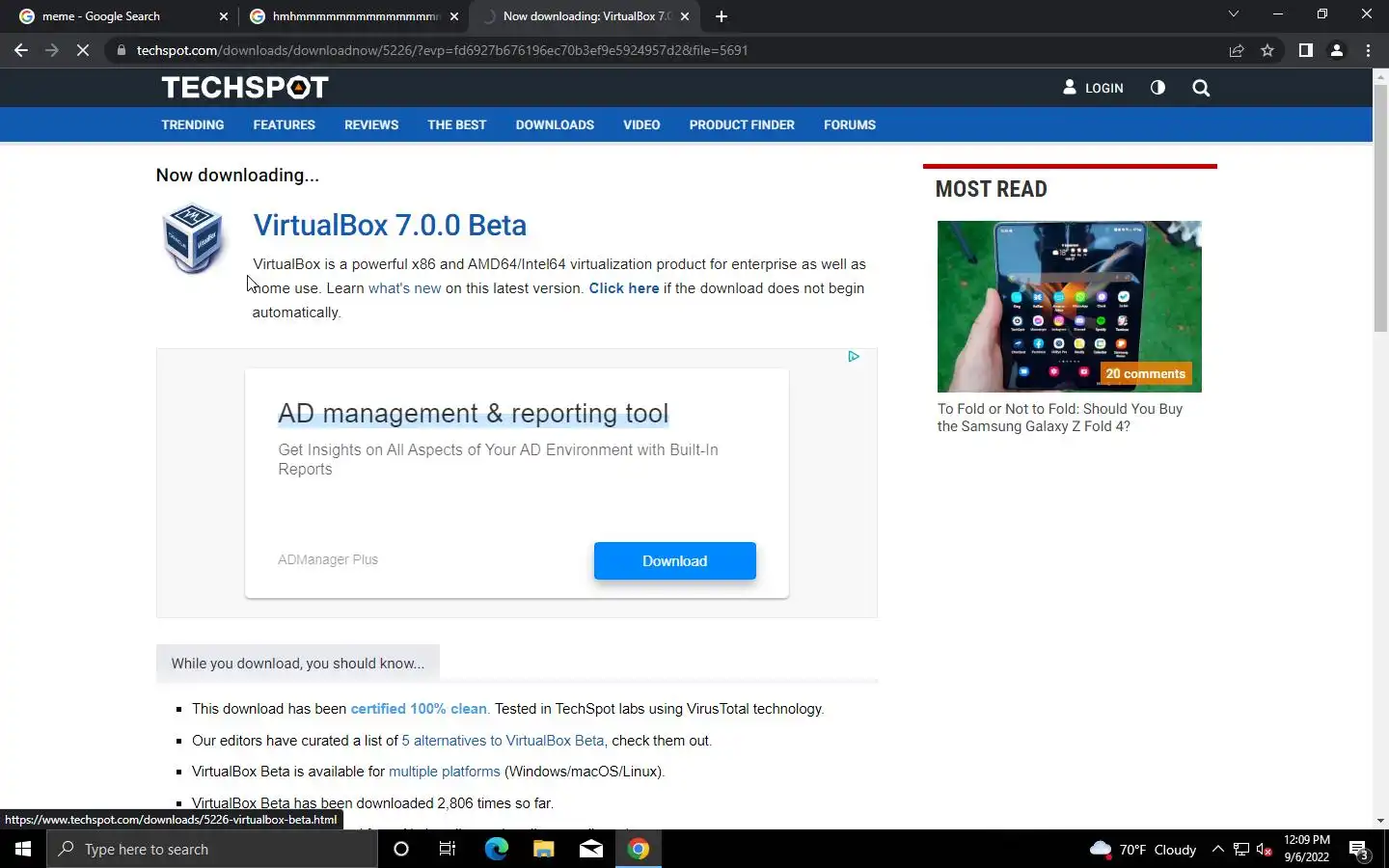This screenshot has height=868, width=1389.
Task: Open the Mail app from the taskbar
Action: click(x=590, y=849)
